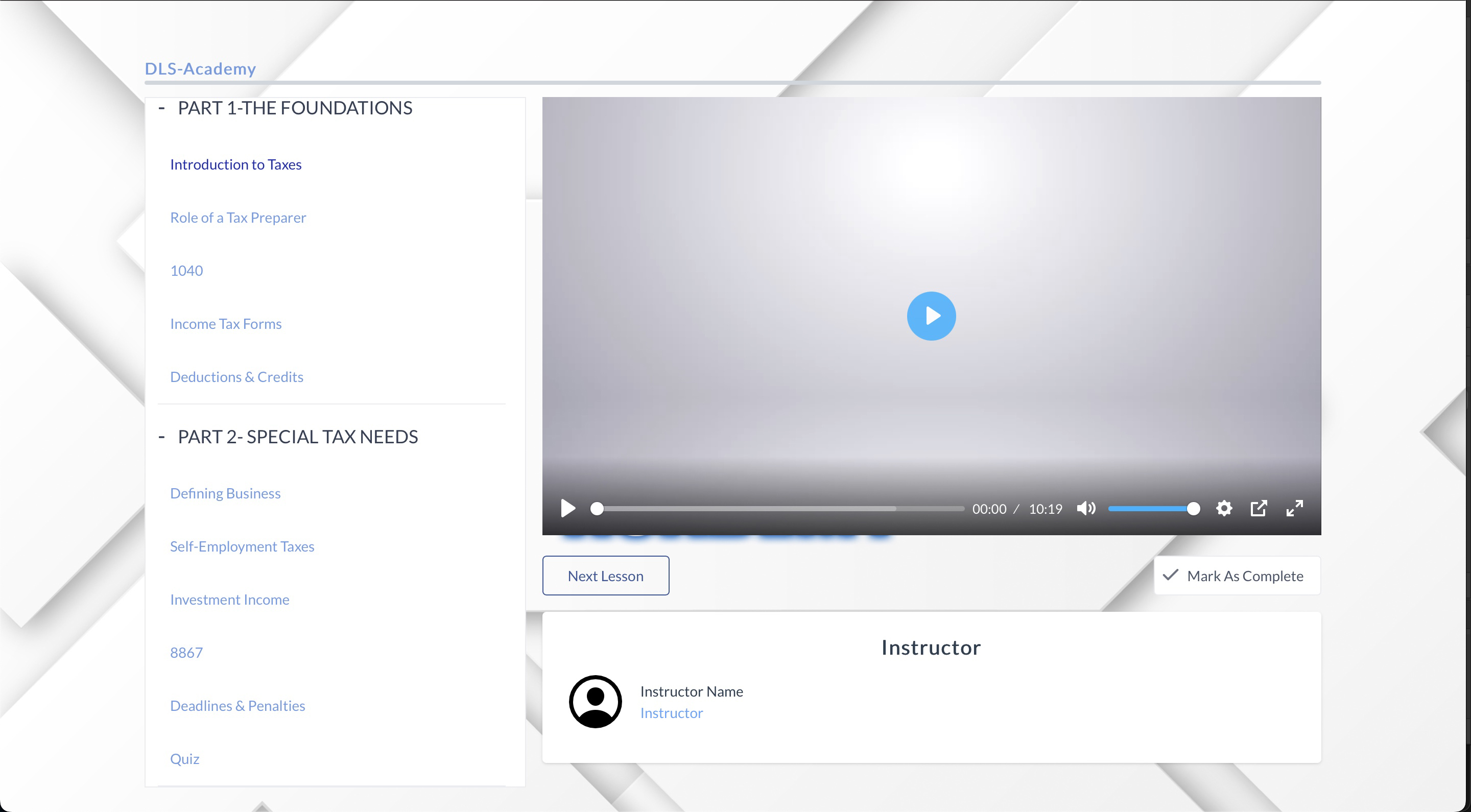This screenshot has height=812, width=1471.
Task: Open the DLS-Academy header link
Action: click(x=200, y=68)
